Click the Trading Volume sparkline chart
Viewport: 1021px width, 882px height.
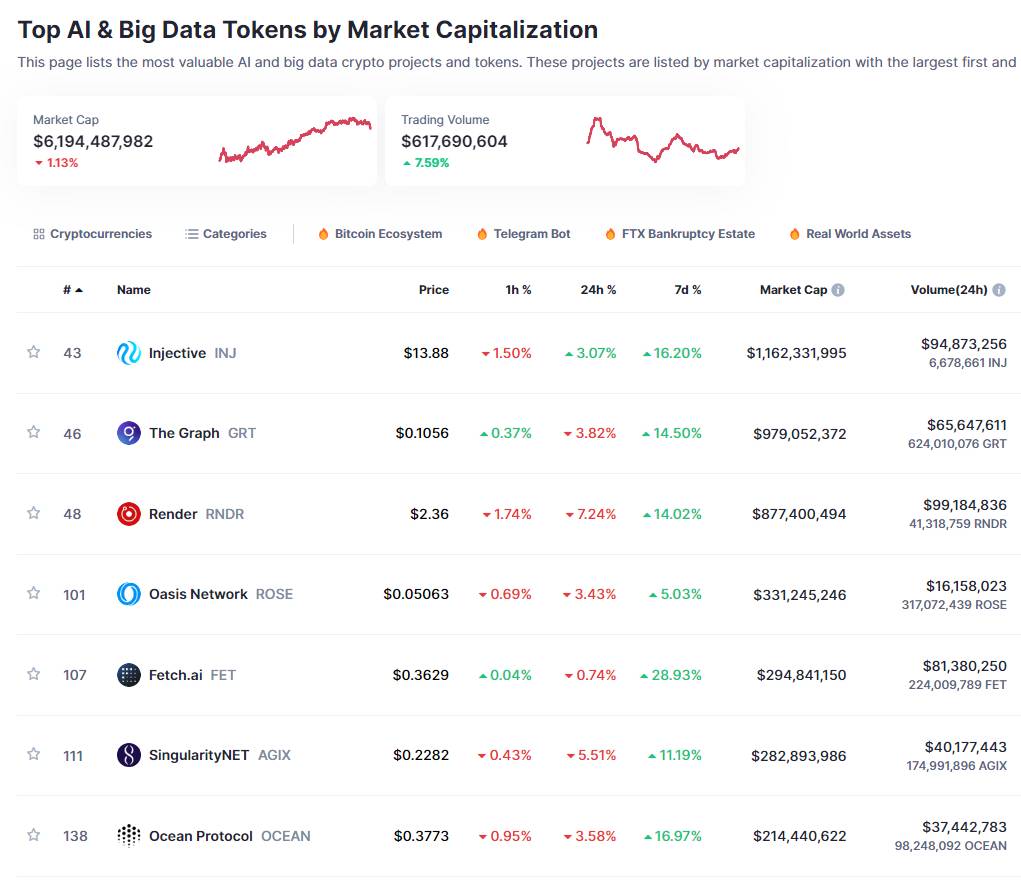[x=663, y=139]
